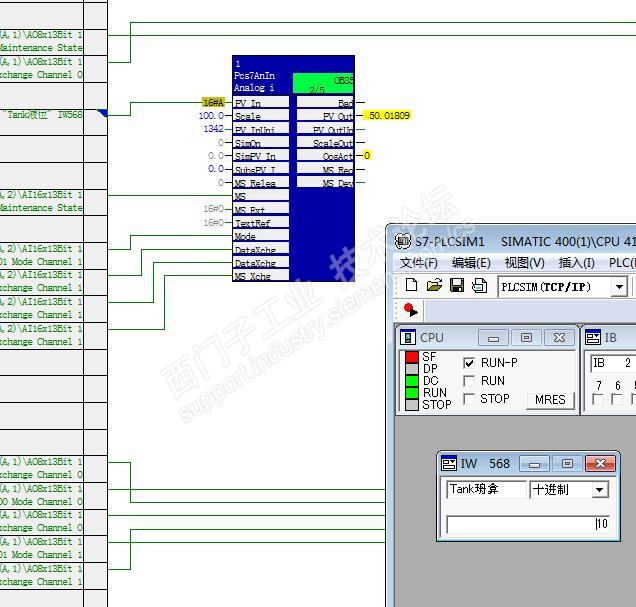Click the Tank address name field
The width and height of the screenshot is (636, 607).
[486, 490]
